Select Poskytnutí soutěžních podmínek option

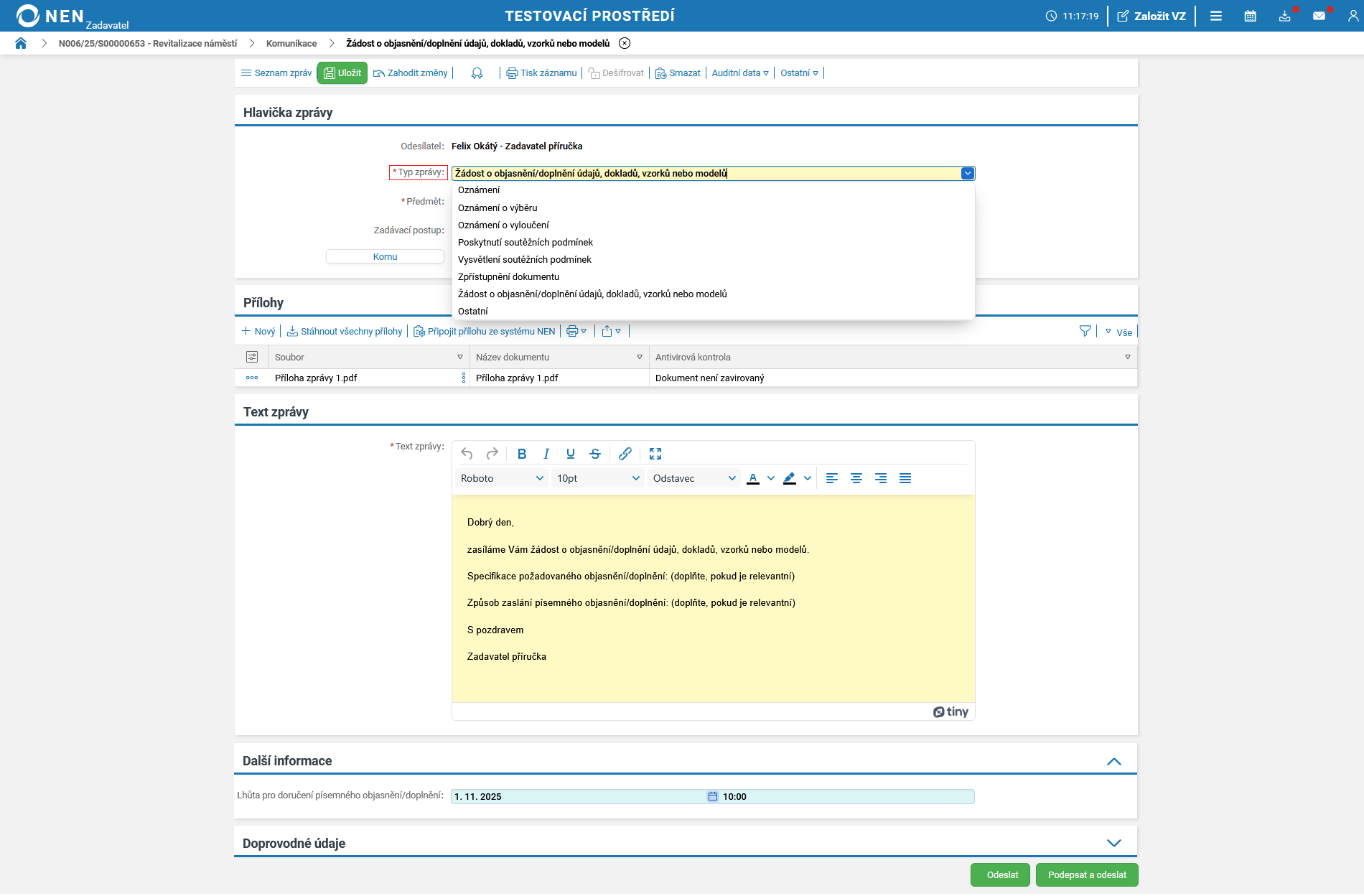click(x=713, y=243)
